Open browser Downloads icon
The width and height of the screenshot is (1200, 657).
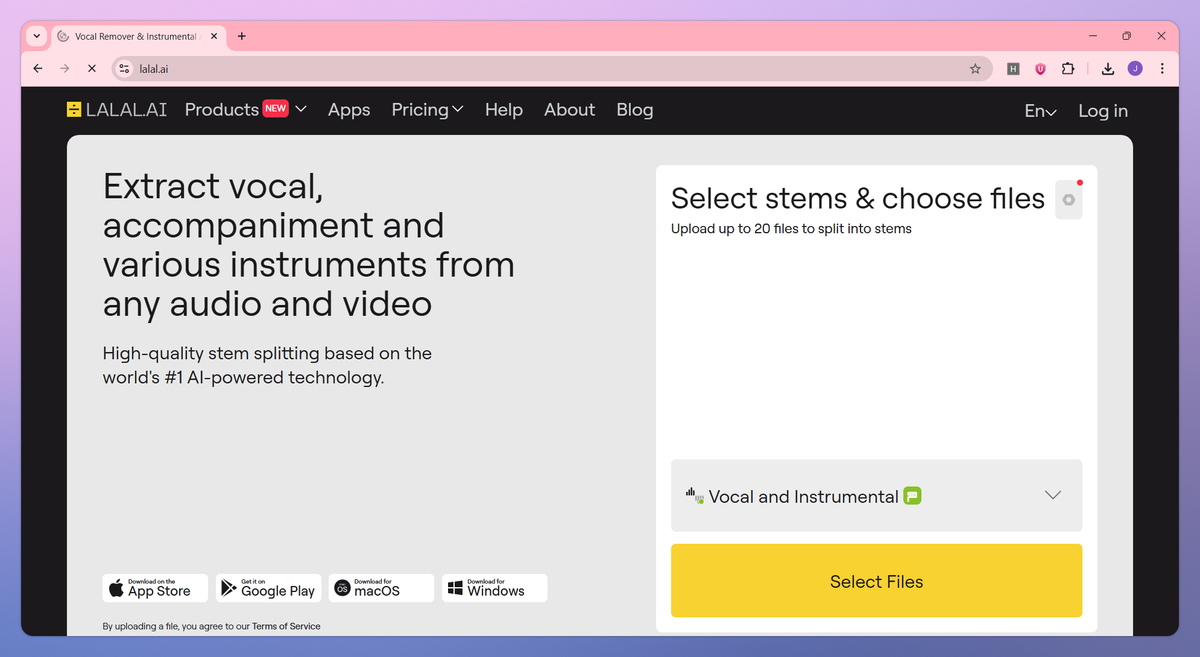pyautogui.click(x=1108, y=69)
